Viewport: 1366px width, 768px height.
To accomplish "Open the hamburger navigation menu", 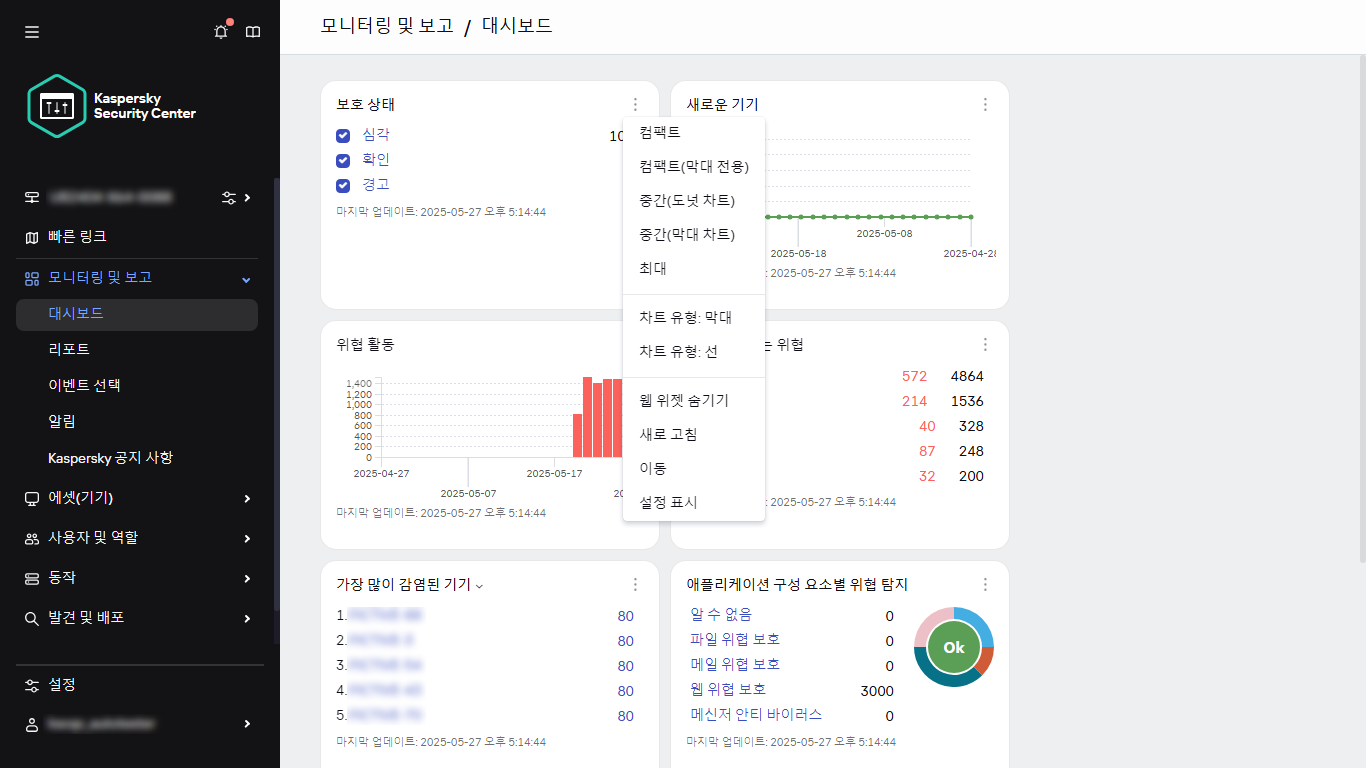I will coord(31,31).
